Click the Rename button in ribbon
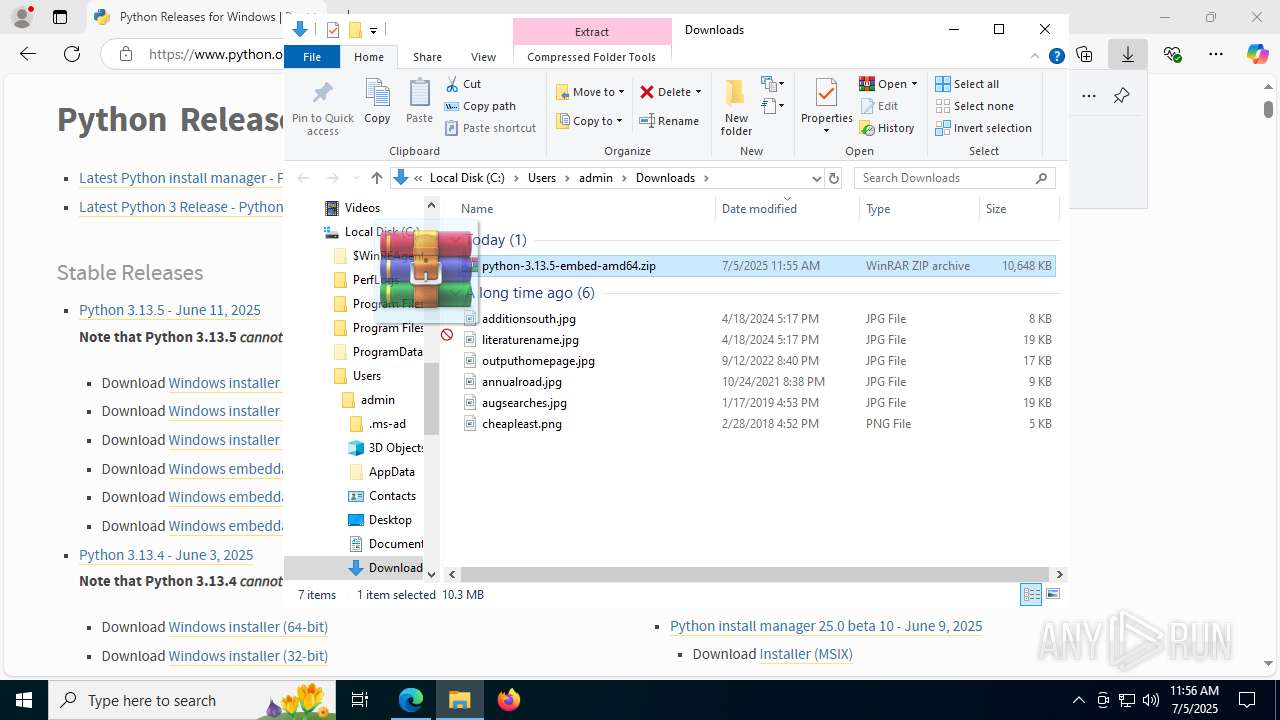The width and height of the screenshot is (1280, 720). point(669,121)
